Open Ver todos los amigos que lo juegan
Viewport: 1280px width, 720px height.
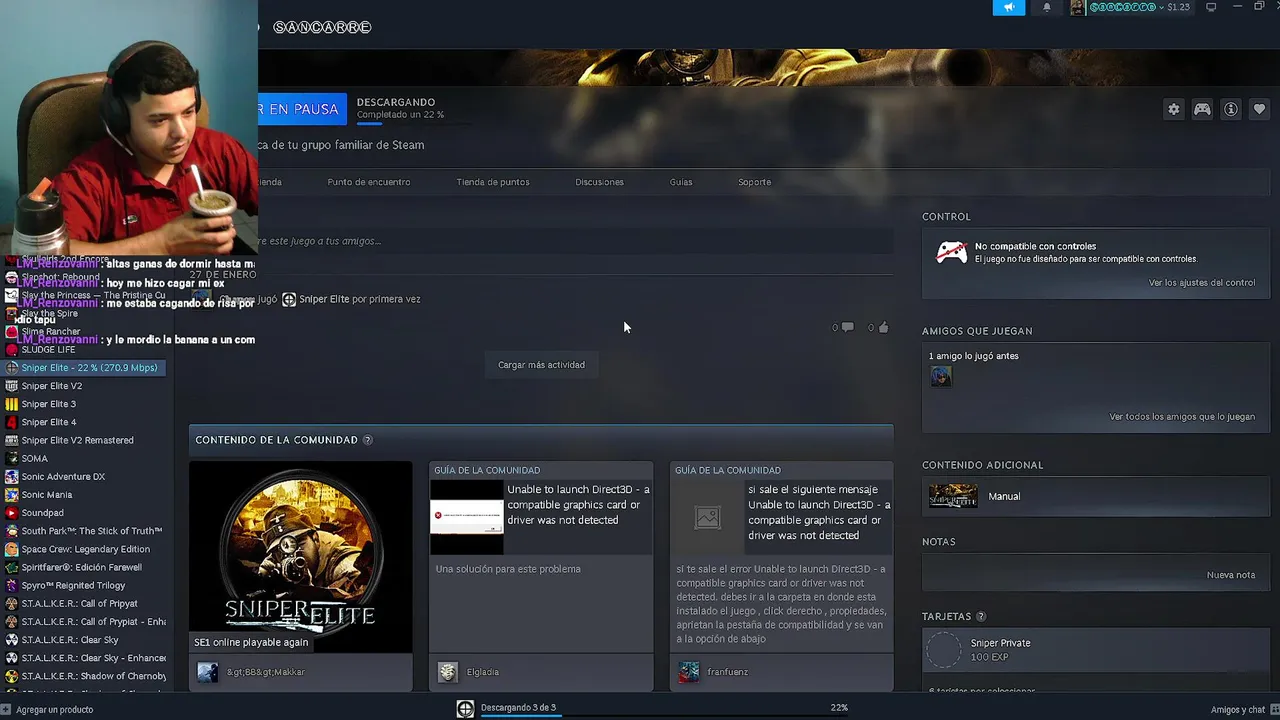(1182, 417)
